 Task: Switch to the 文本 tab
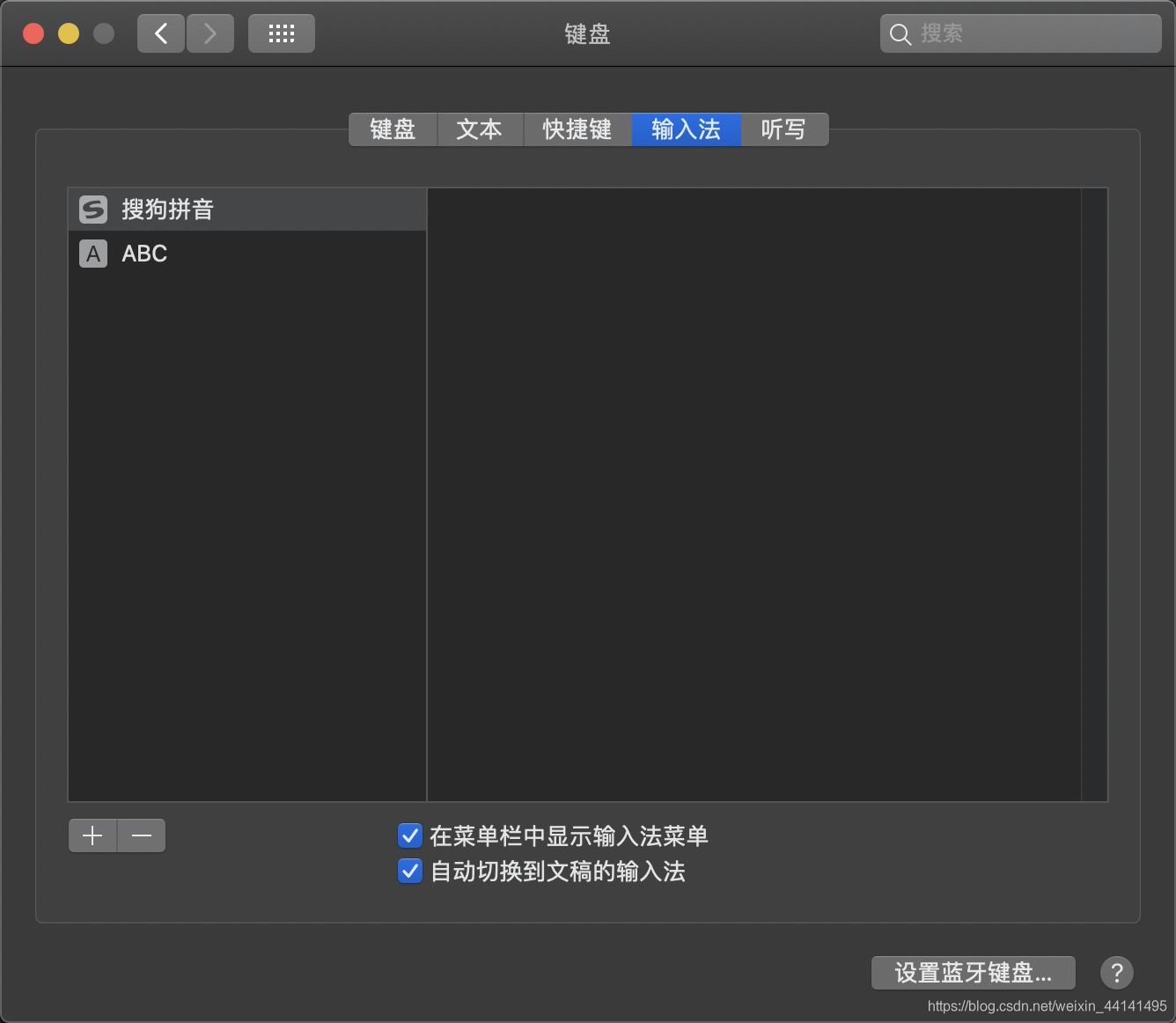480,129
